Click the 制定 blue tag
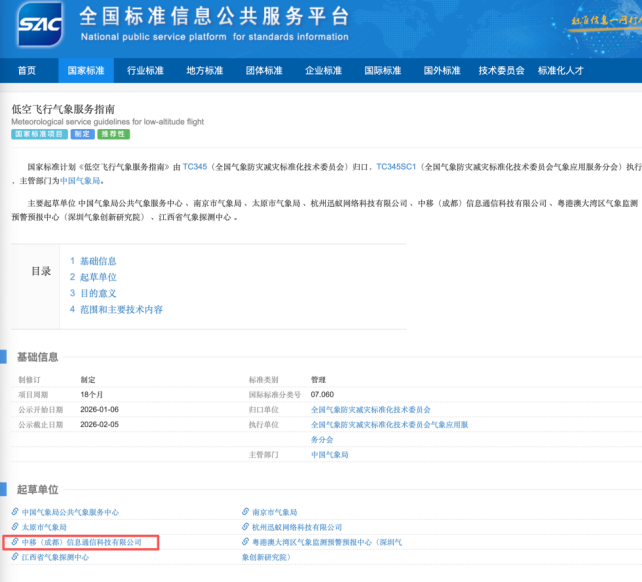 pos(82,134)
